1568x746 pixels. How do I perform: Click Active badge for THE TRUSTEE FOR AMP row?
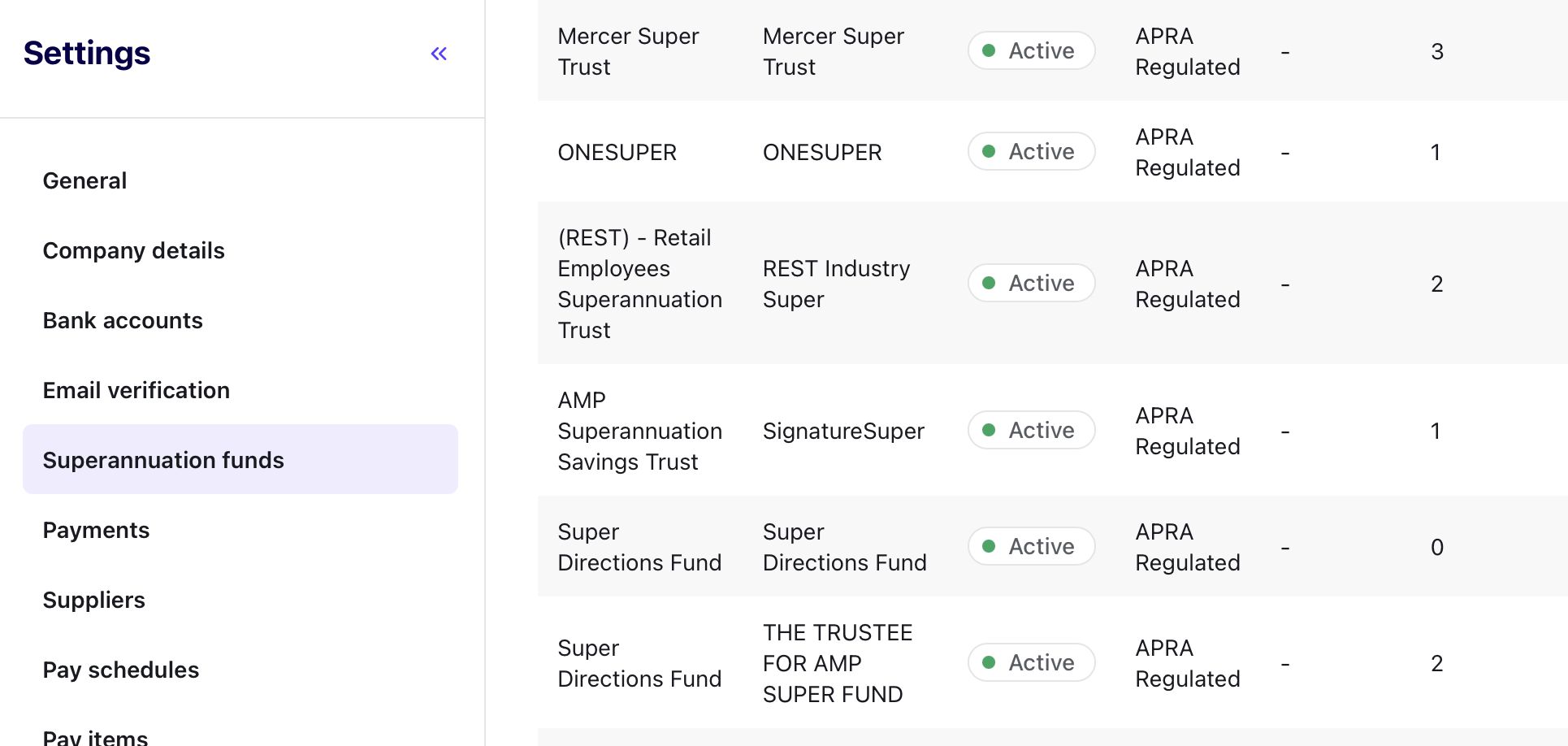[1032, 662]
